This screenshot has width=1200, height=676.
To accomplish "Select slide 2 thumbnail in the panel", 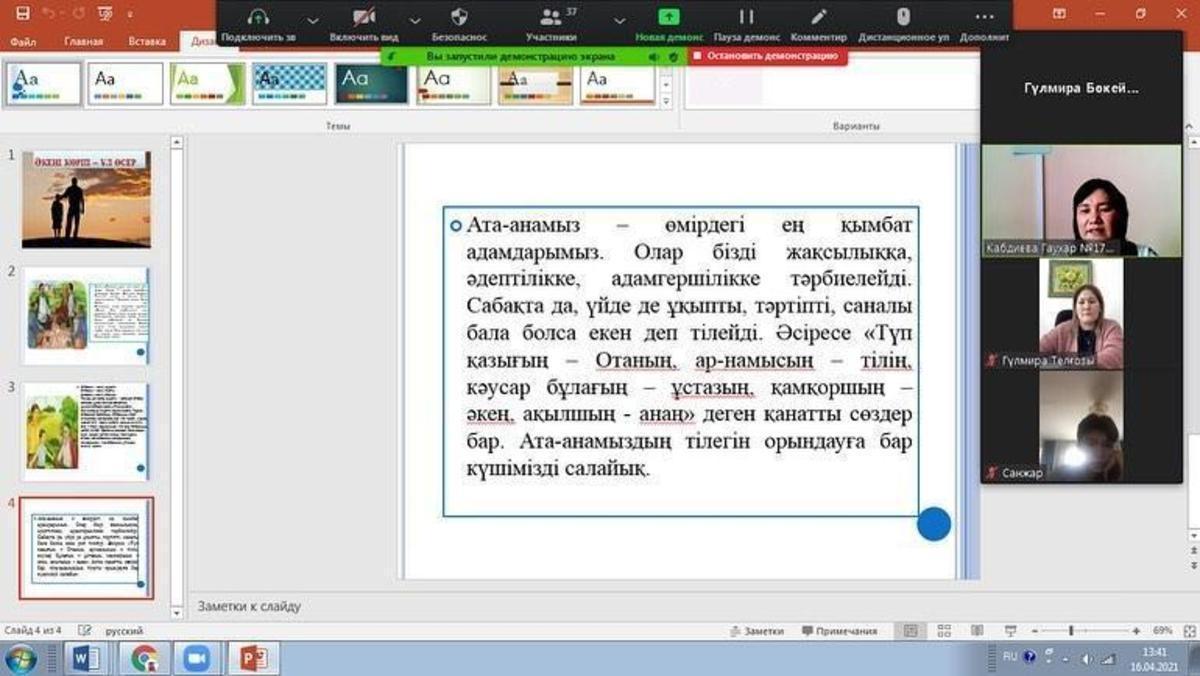I will (86, 314).
